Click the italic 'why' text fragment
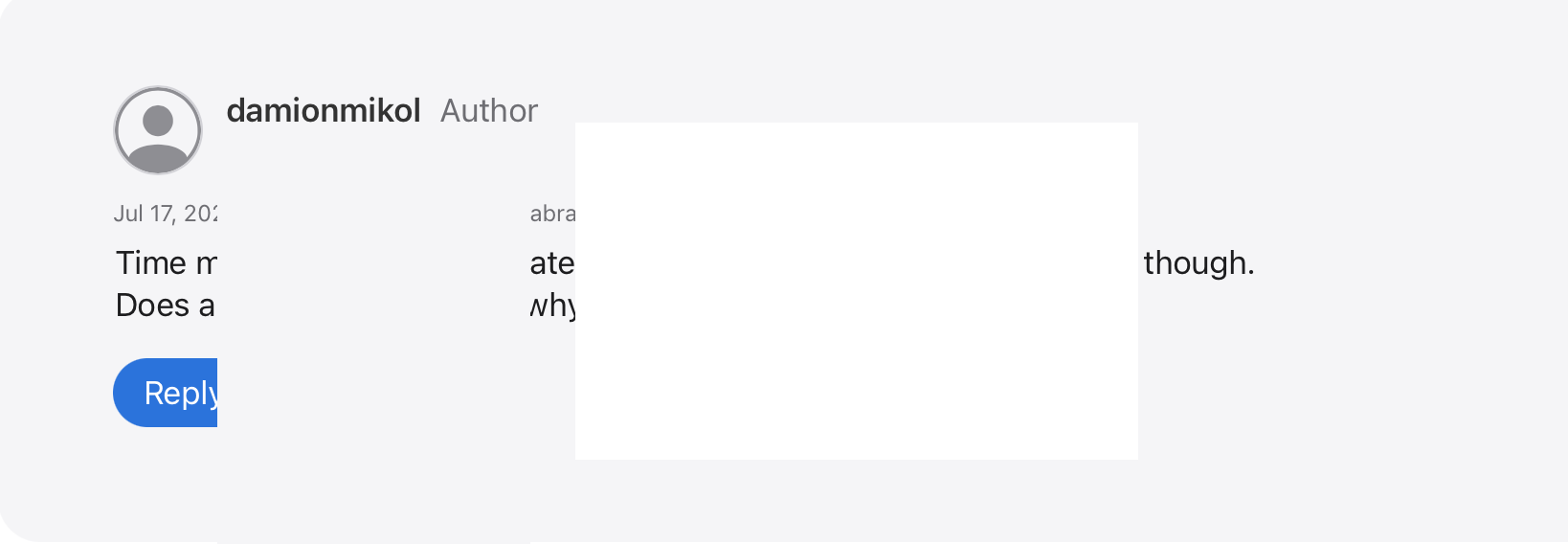 [552, 306]
